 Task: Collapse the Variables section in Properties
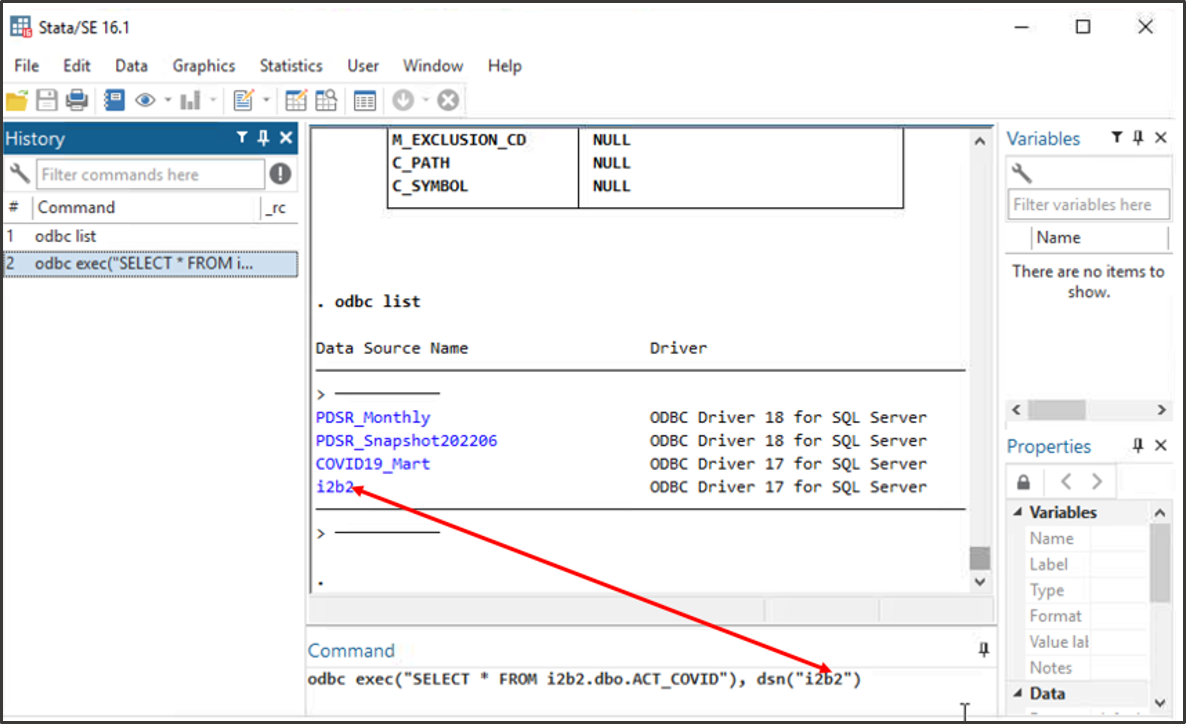coord(1018,512)
